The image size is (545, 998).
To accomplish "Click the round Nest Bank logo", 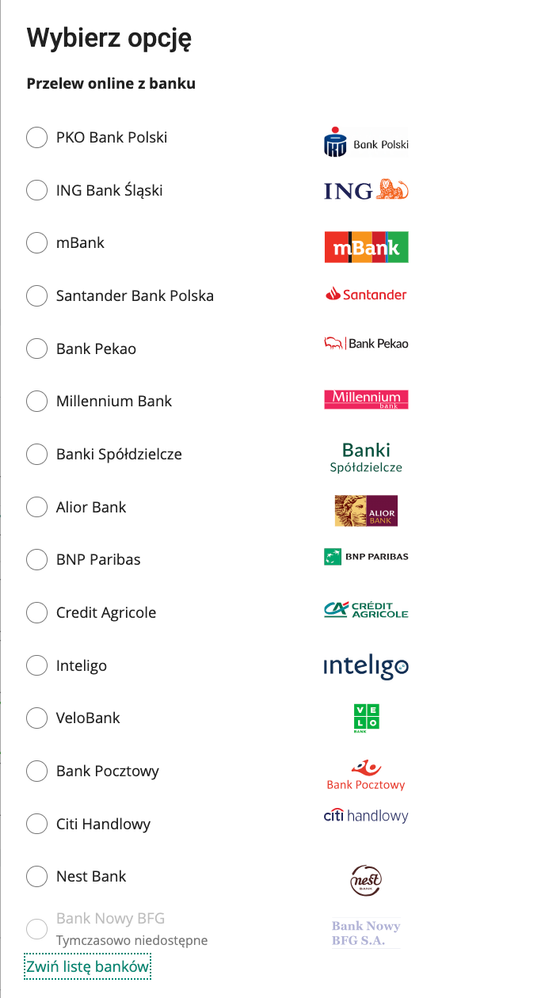I will (366, 880).
